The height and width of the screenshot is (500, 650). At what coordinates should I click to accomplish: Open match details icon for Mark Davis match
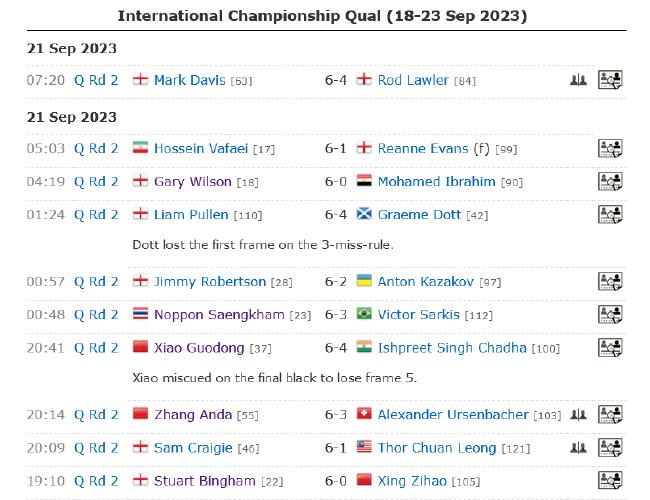point(610,79)
